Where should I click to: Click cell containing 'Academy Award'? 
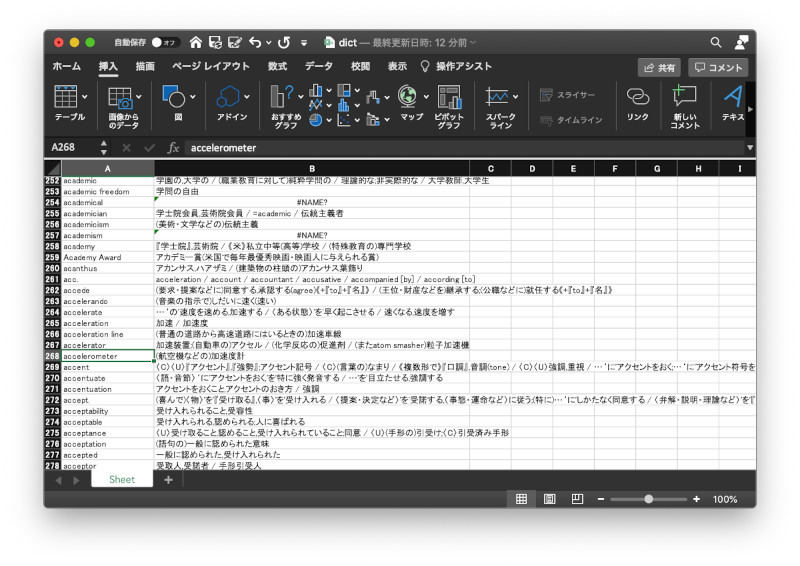tap(108, 257)
